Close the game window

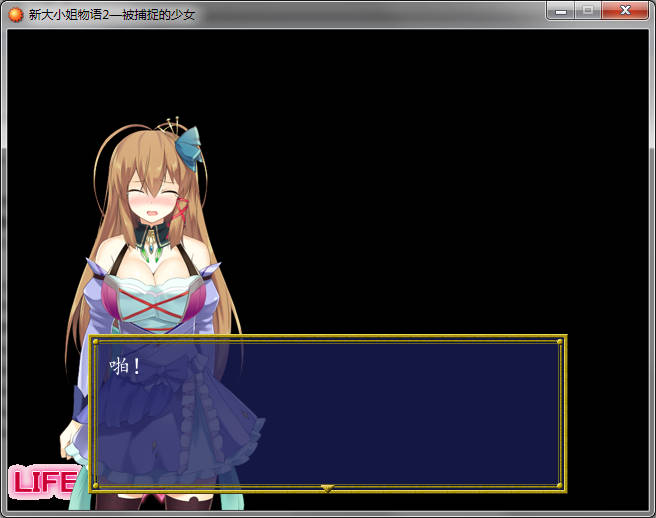point(625,10)
